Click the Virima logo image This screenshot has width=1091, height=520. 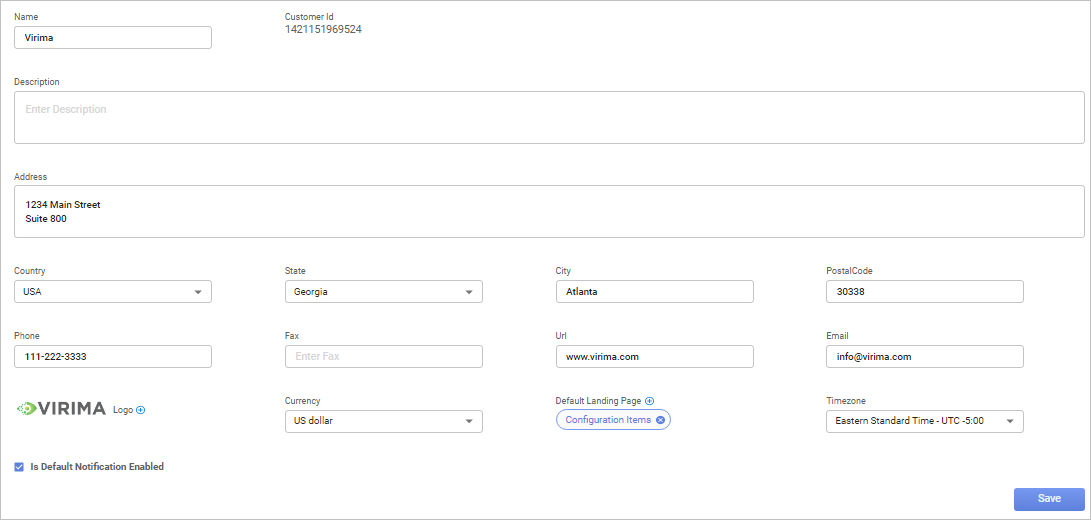pyautogui.click(x=60, y=409)
